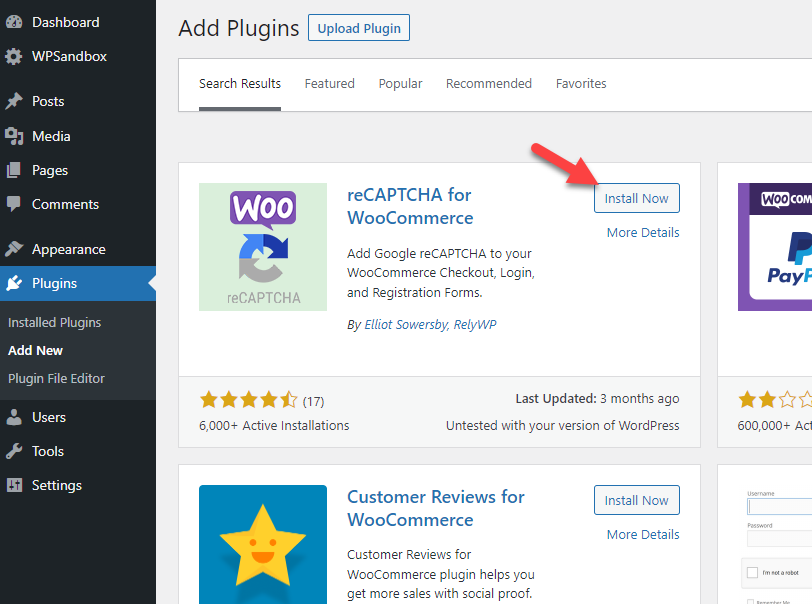The height and width of the screenshot is (604, 812).
Task: Click the Appearance paintbrush icon
Action: click(14, 249)
